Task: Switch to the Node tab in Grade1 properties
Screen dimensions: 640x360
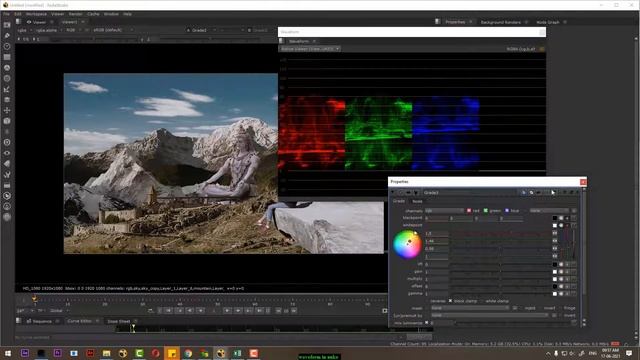Action: coord(417,201)
